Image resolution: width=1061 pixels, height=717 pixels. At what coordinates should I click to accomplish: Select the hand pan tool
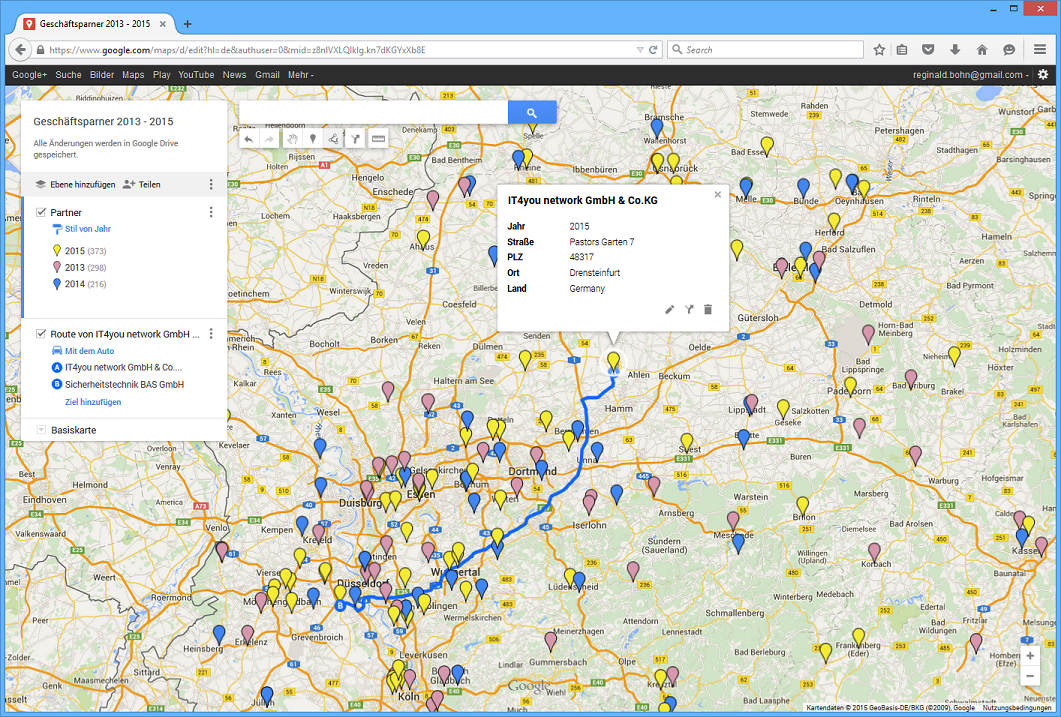coord(292,139)
